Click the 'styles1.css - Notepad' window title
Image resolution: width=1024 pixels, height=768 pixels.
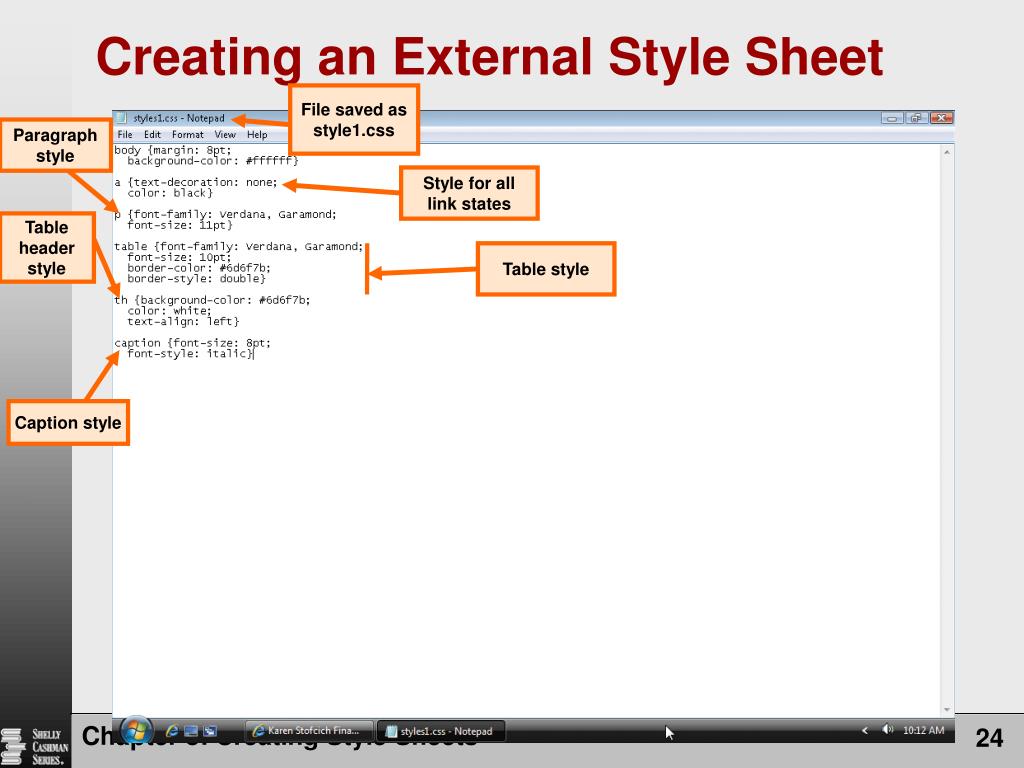point(179,118)
